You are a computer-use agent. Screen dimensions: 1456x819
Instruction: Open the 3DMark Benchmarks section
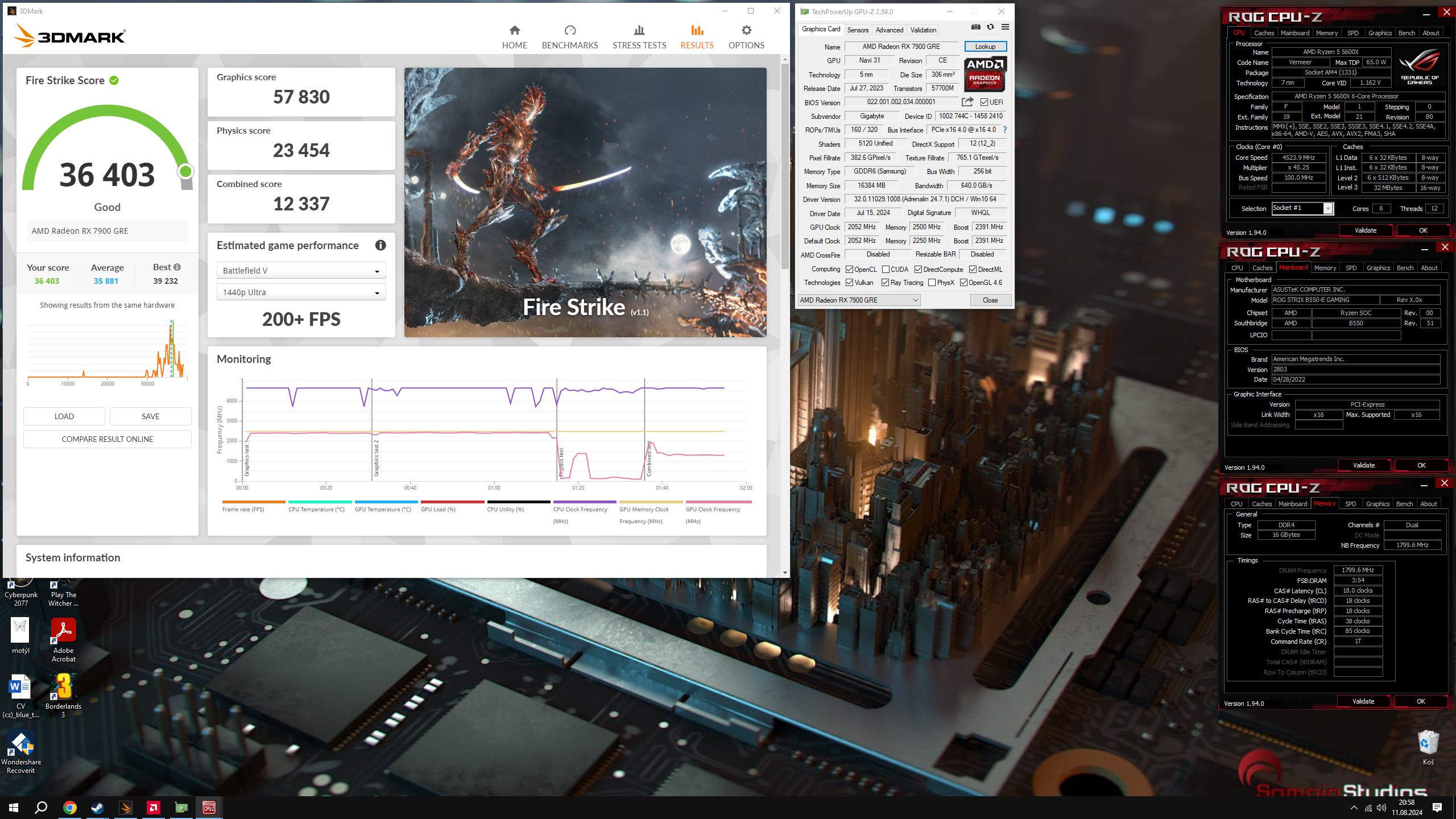tap(569, 37)
